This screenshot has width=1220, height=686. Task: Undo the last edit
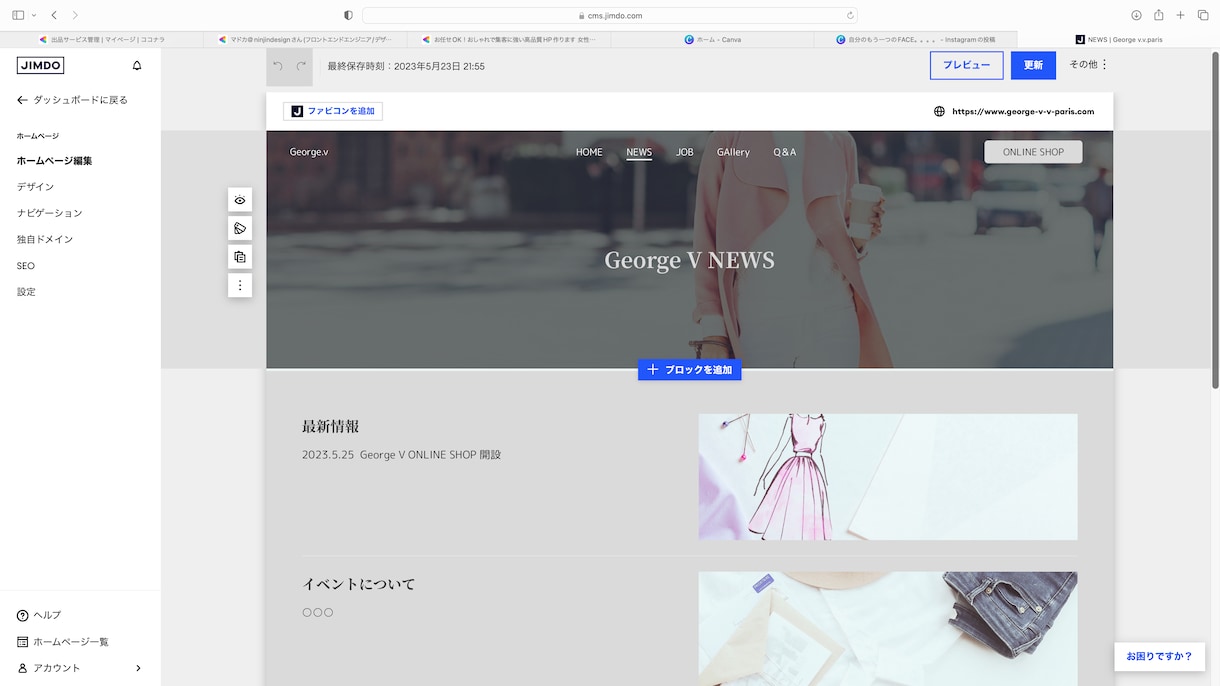coord(278,66)
